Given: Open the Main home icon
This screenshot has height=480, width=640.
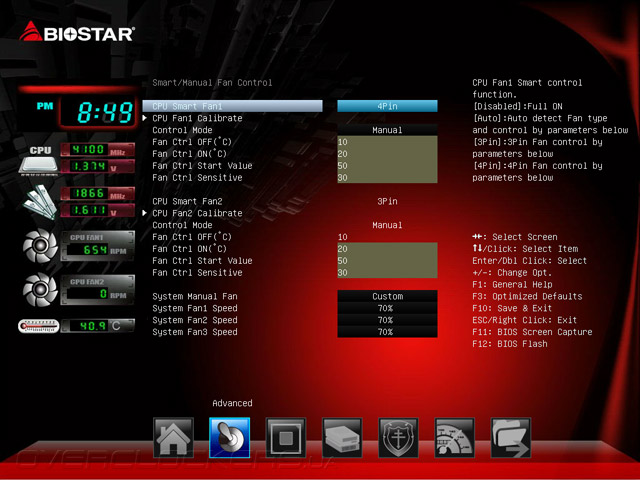Looking at the screenshot, I should pyautogui.click(x=173, y=438).
